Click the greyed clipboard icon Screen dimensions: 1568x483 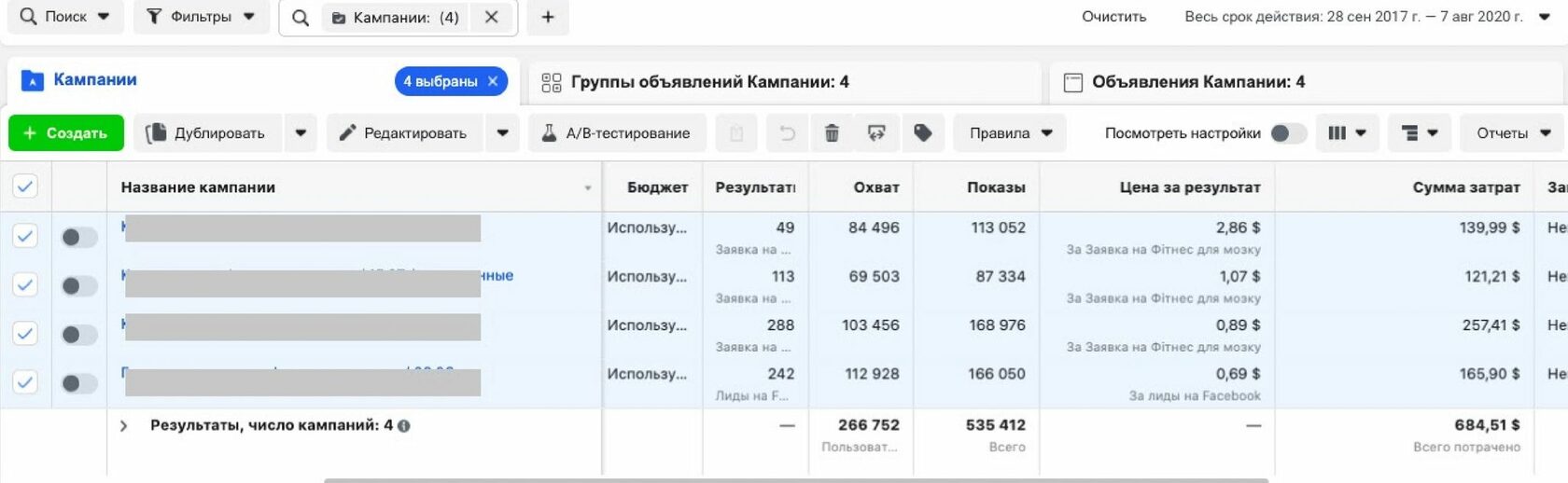click(736, 133)
